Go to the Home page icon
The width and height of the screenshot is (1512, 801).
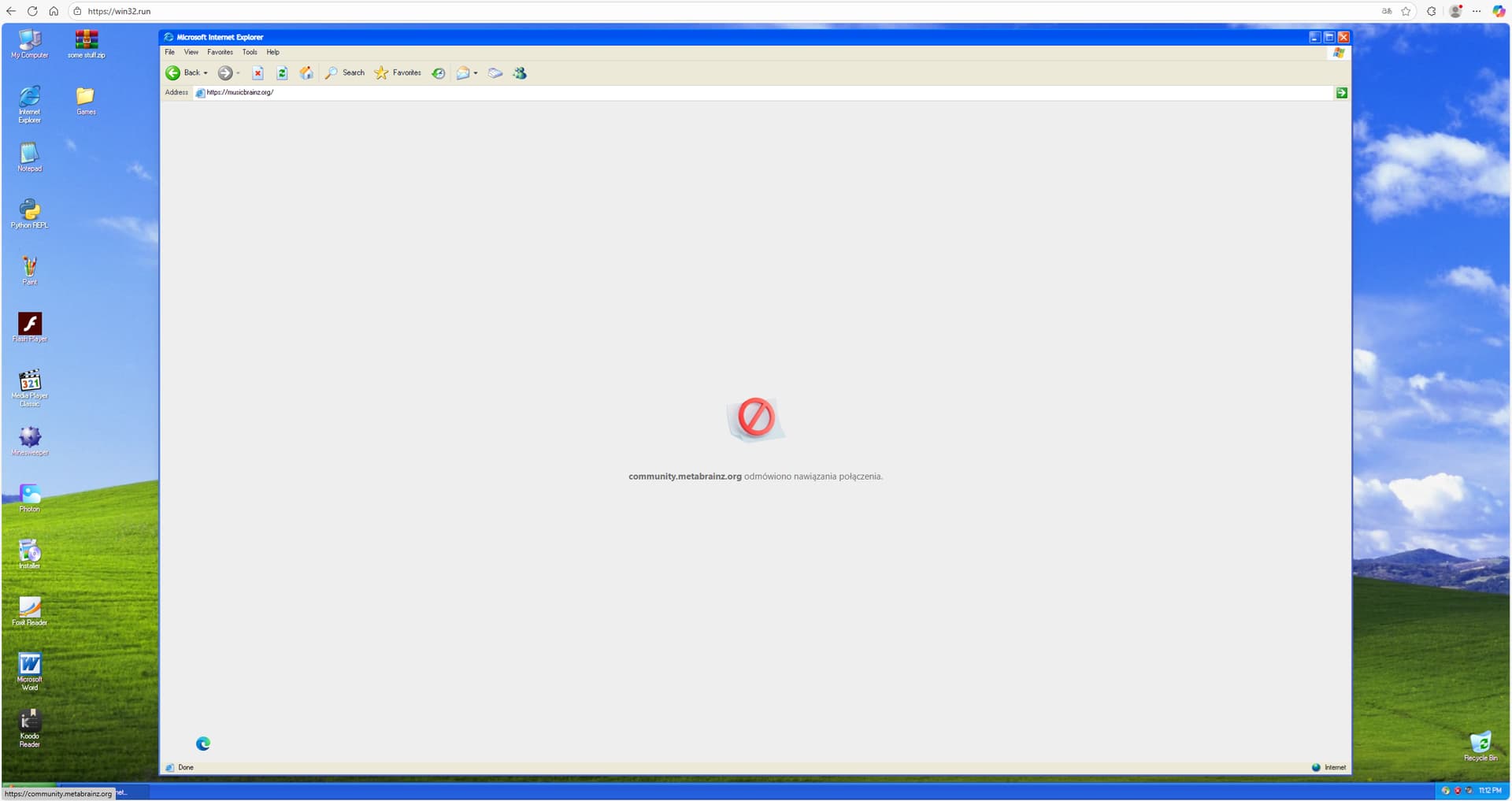click(x=306, y=73)
